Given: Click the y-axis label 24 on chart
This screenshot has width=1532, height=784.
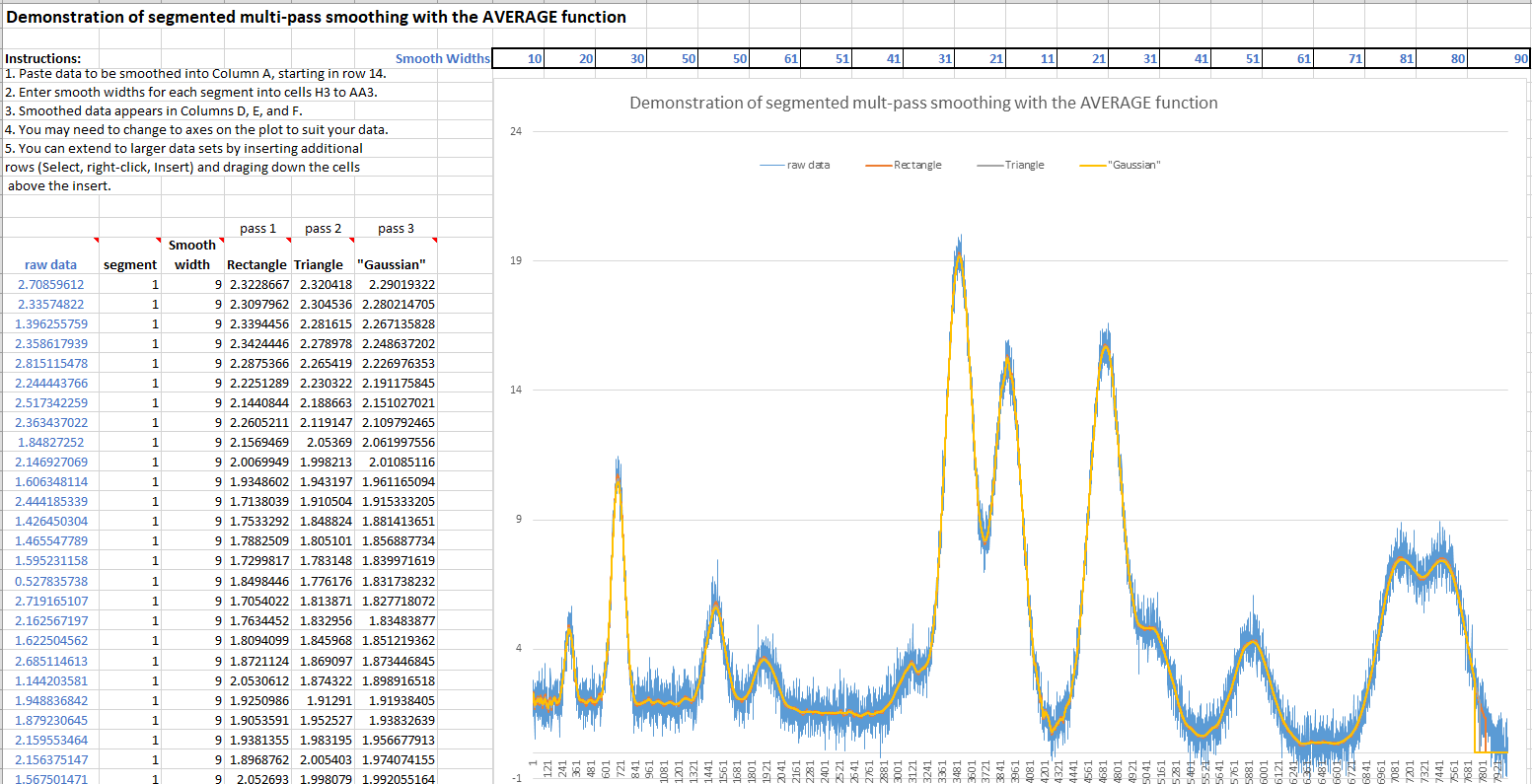Looking at the screenshot, I should [x=516, y=131].
